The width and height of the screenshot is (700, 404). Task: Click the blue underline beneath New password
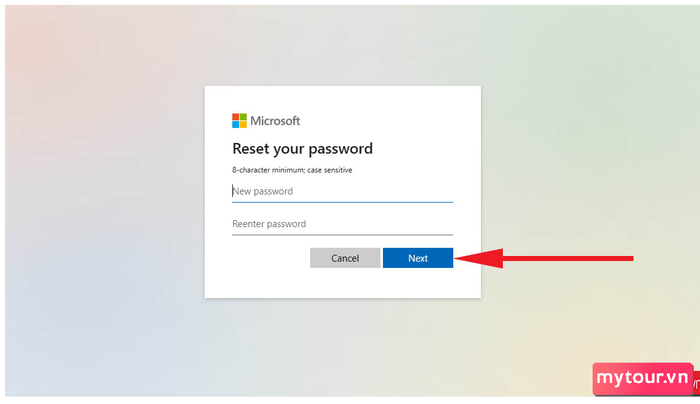(342, 202)
